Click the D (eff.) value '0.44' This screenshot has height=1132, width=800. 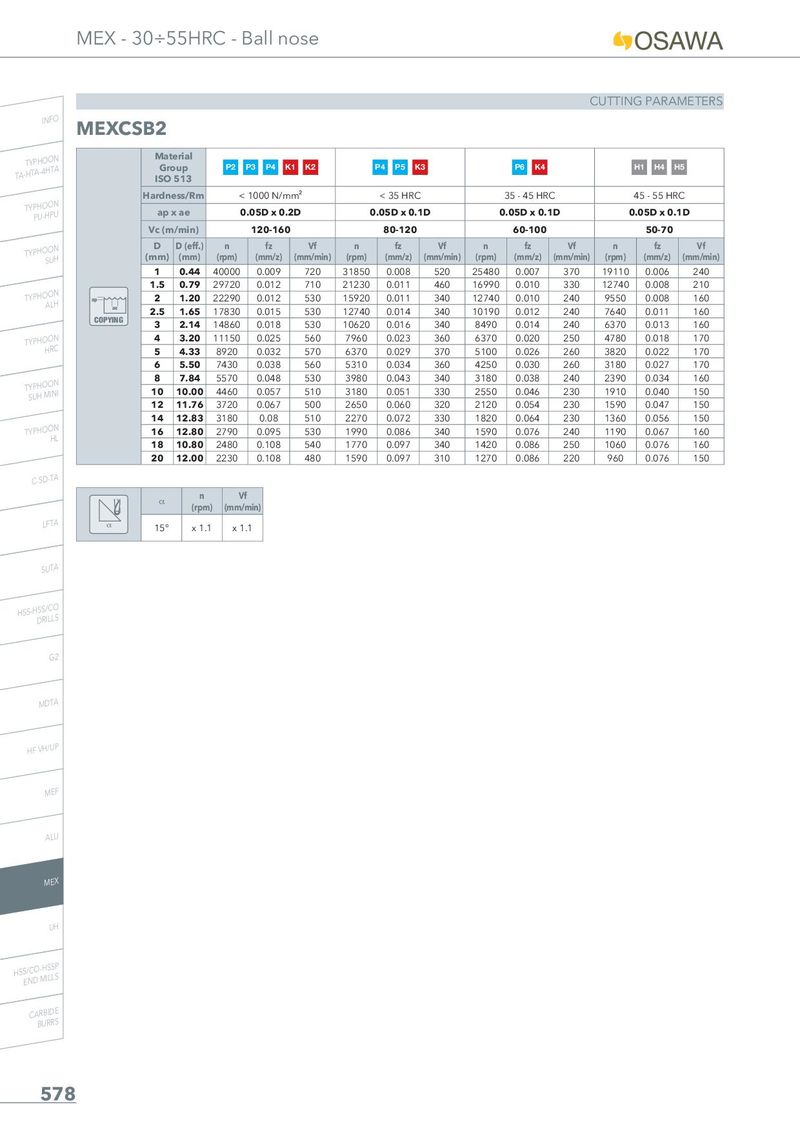click(x=190, y=271)
